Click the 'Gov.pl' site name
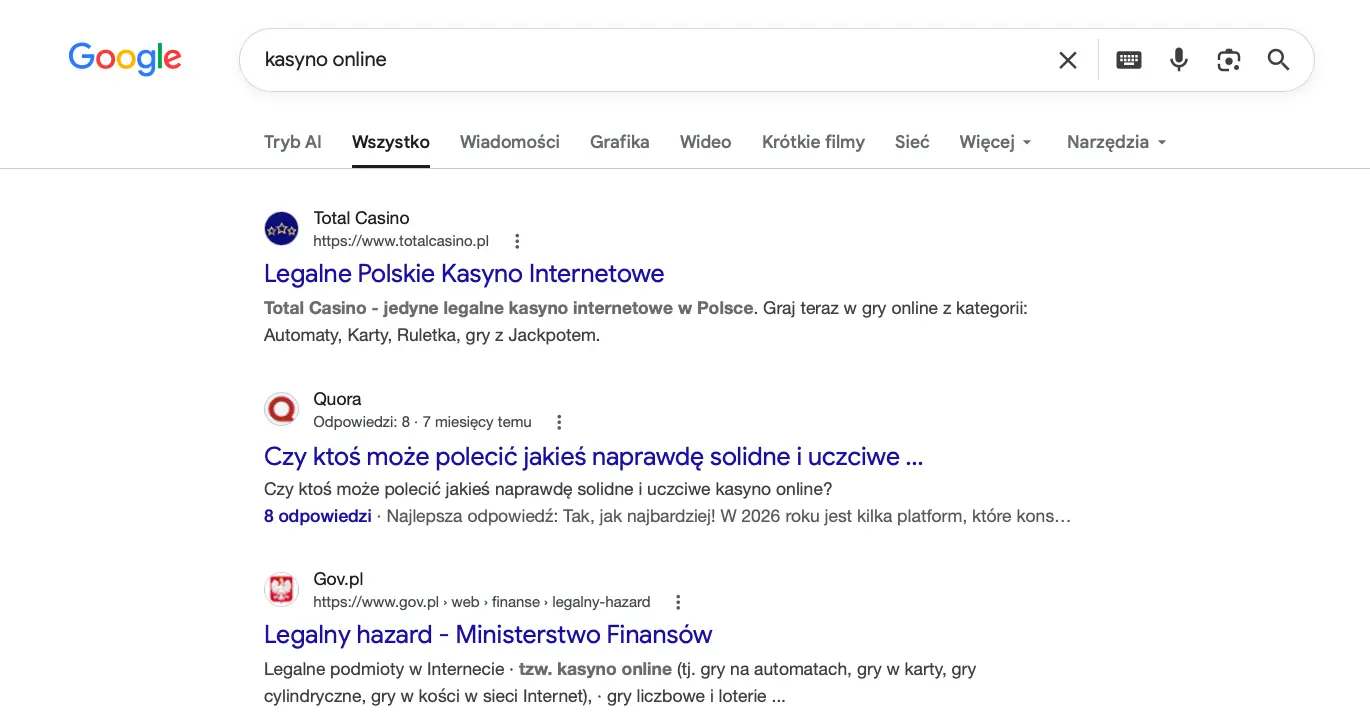 click(338, 579)
